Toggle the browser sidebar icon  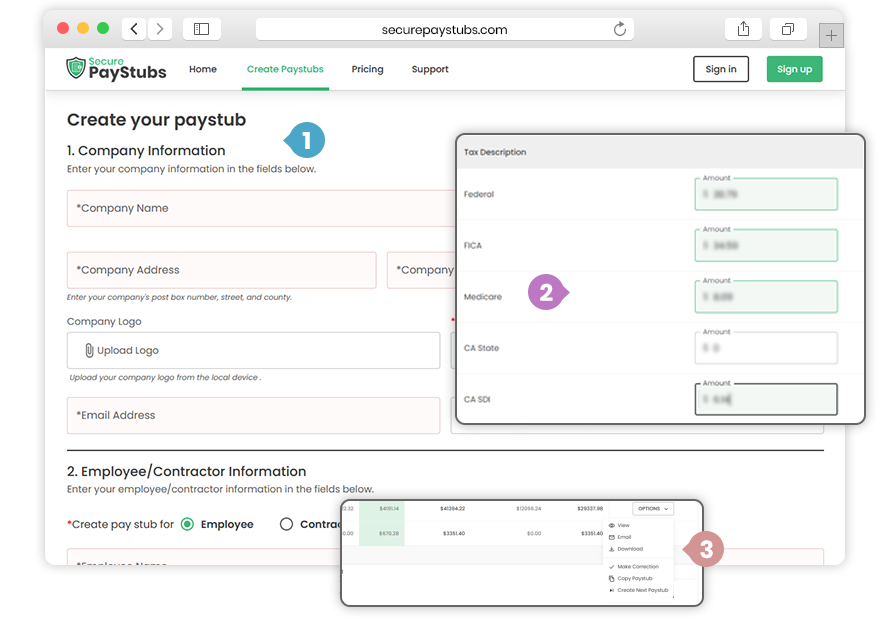tap(201, 29)
